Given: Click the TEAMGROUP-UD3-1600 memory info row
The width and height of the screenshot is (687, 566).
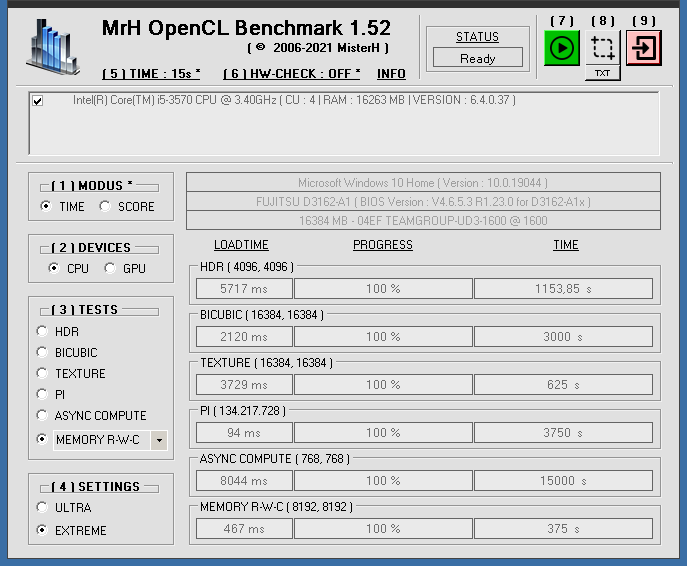Looking at the screenshot, I should coord(423,220).
